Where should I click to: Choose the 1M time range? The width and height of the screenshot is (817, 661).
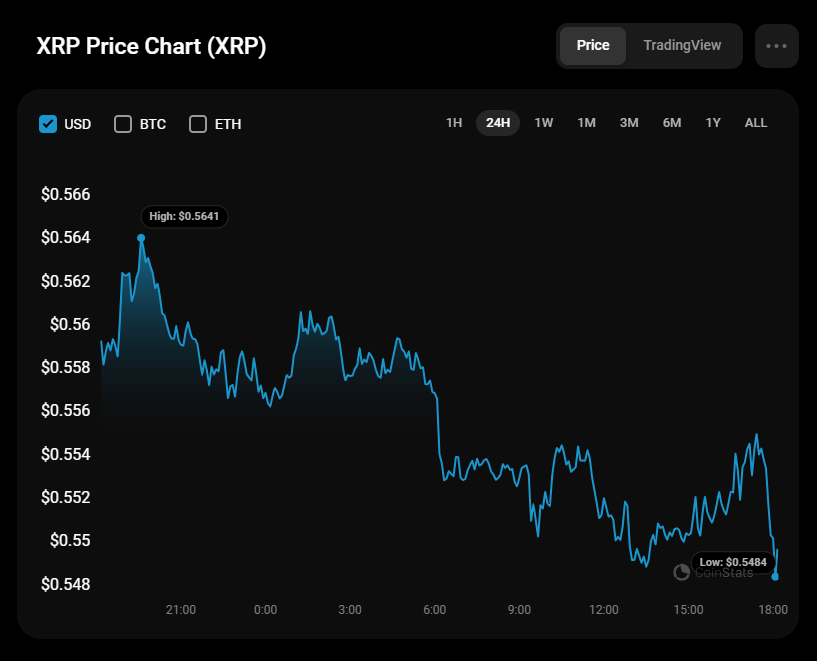586,123
